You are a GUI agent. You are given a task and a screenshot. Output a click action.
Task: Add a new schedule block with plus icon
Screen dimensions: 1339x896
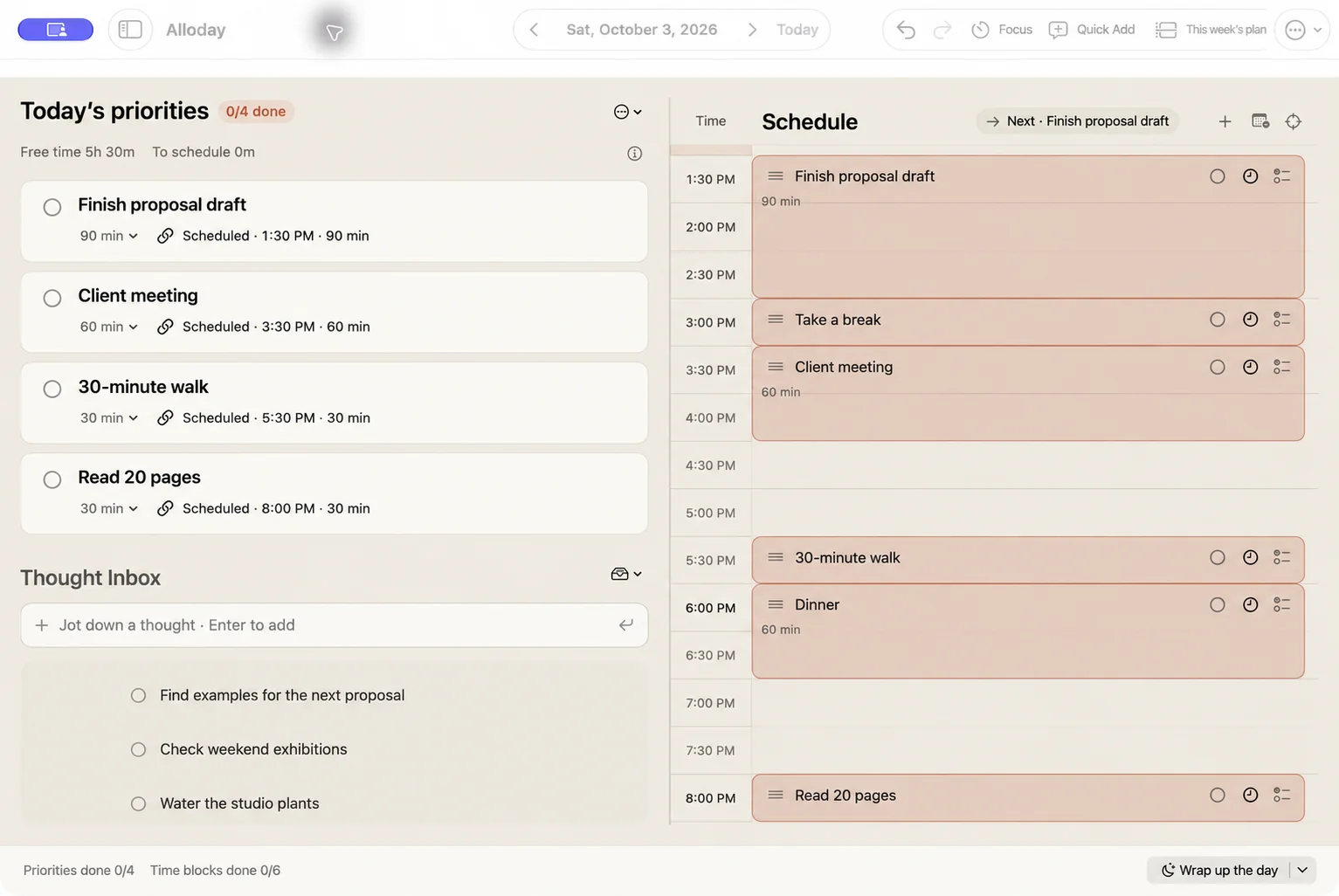pyautogui.click(x=1225, y=121)
